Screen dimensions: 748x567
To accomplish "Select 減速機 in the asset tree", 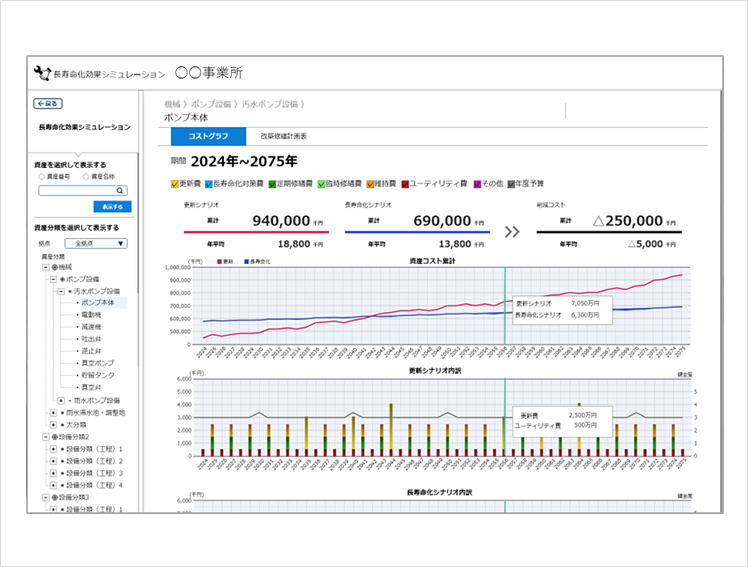I will [91, 327].
